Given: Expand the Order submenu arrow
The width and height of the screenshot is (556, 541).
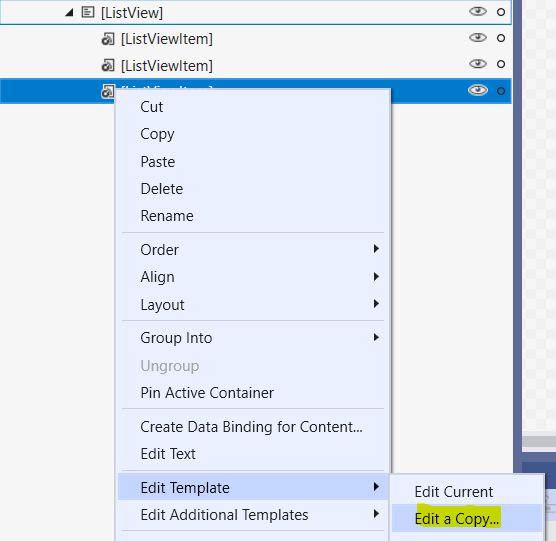Looking at the screenshot, I should [x=376, y=249].
